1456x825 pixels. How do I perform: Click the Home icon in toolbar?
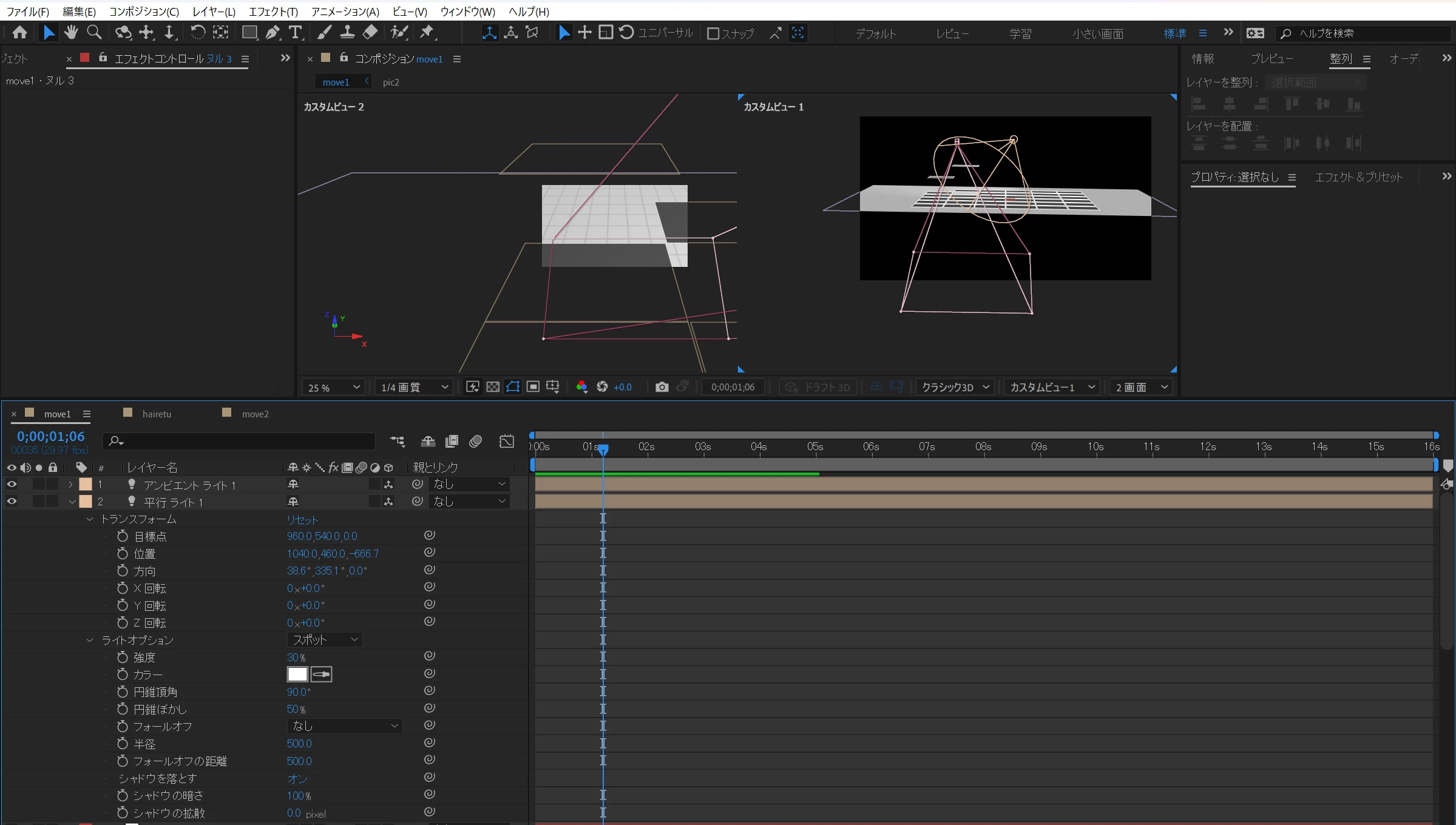click(x=20, y=33)
